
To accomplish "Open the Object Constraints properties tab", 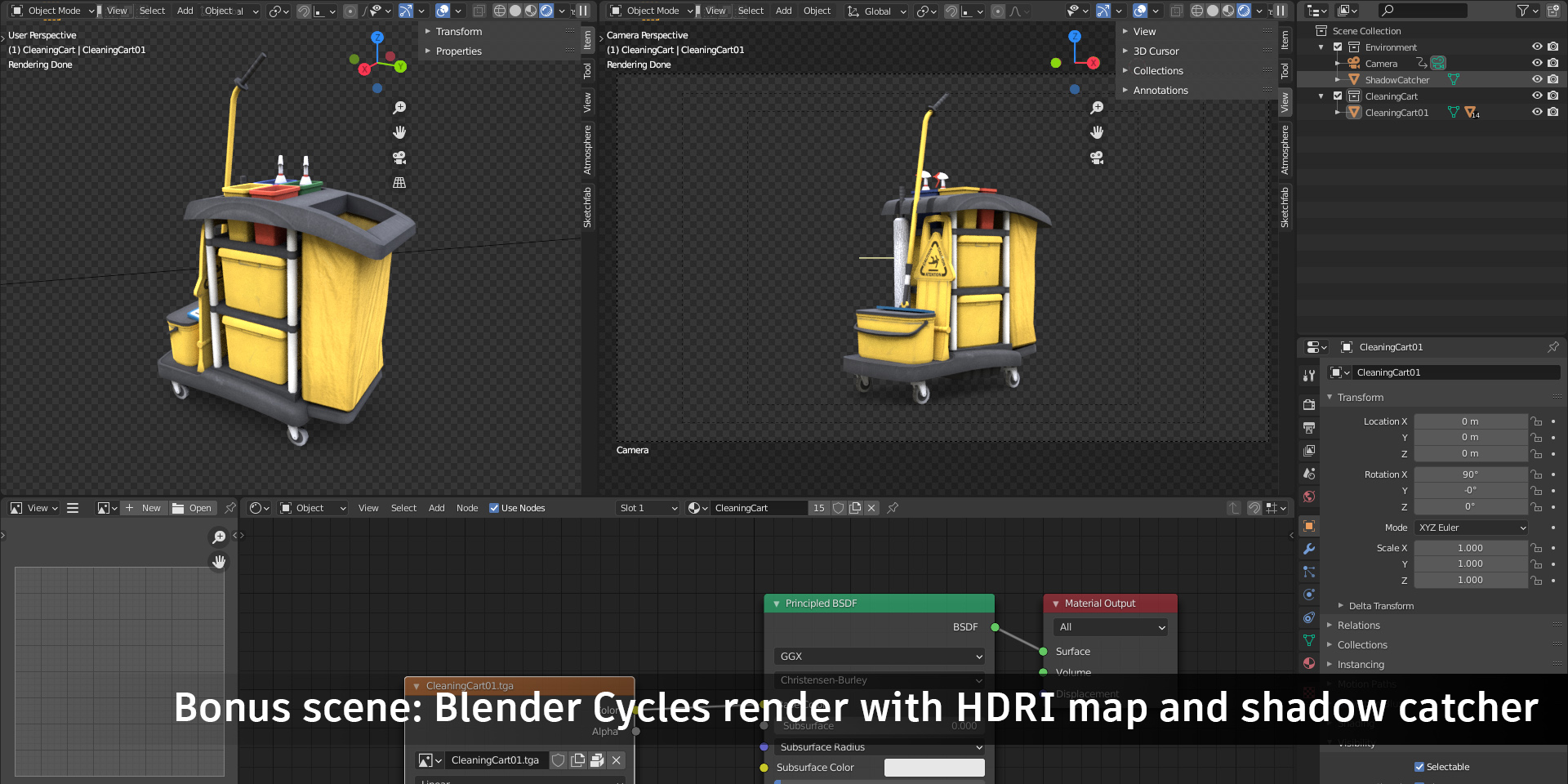I will (1309, 617).
